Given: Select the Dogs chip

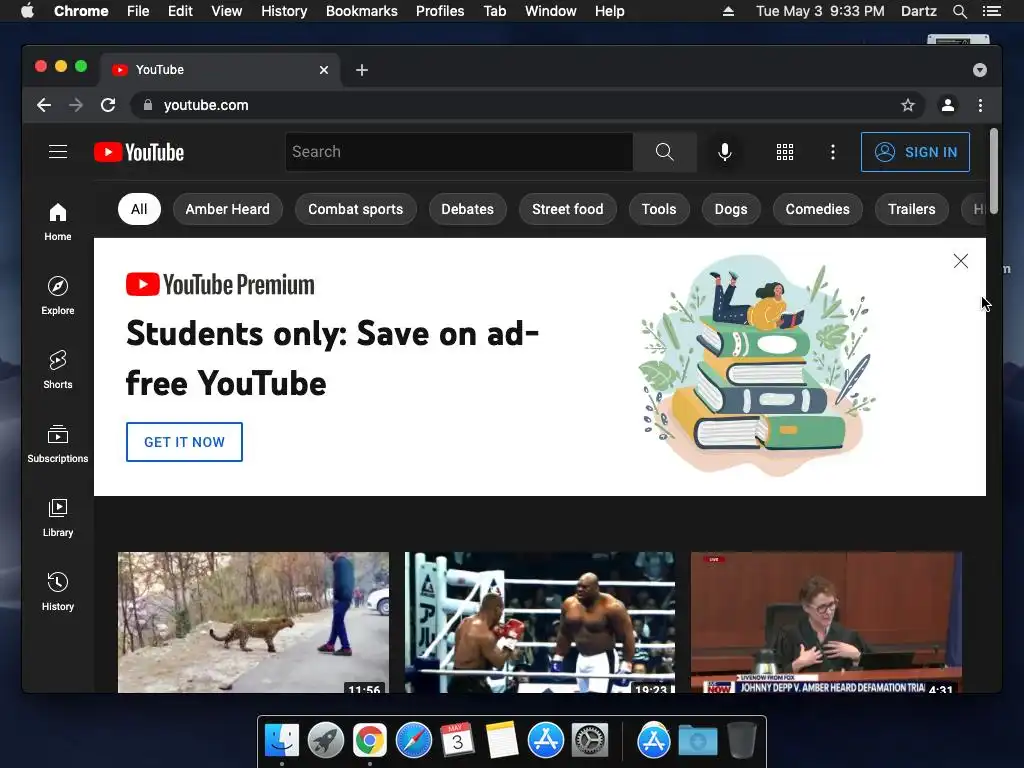Looking at the screenshot, I should [731, 209].
